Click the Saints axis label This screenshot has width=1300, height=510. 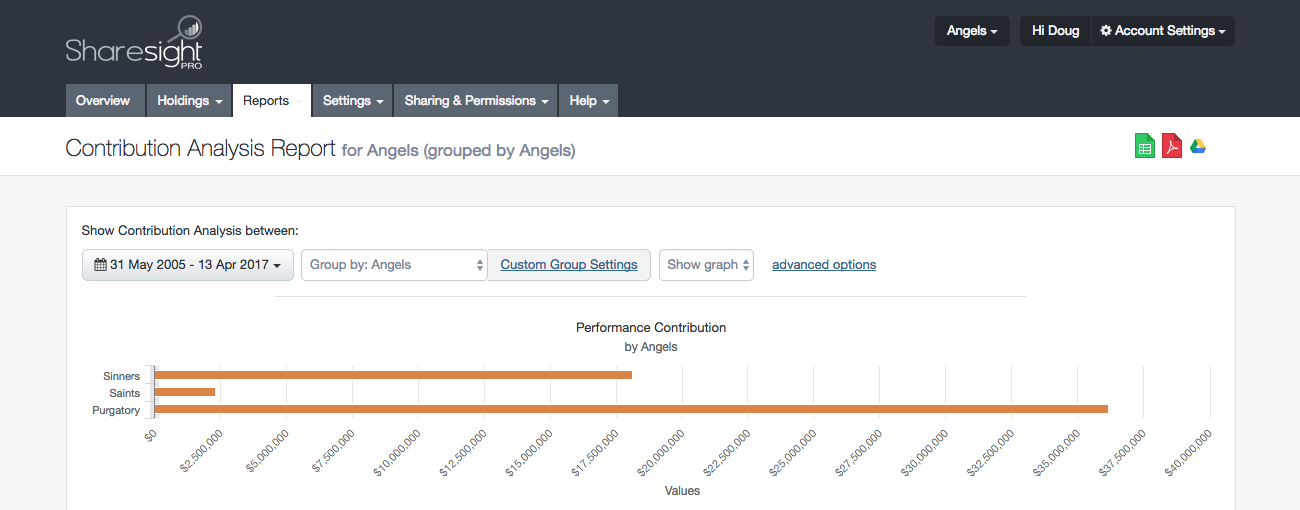[125, 393]
